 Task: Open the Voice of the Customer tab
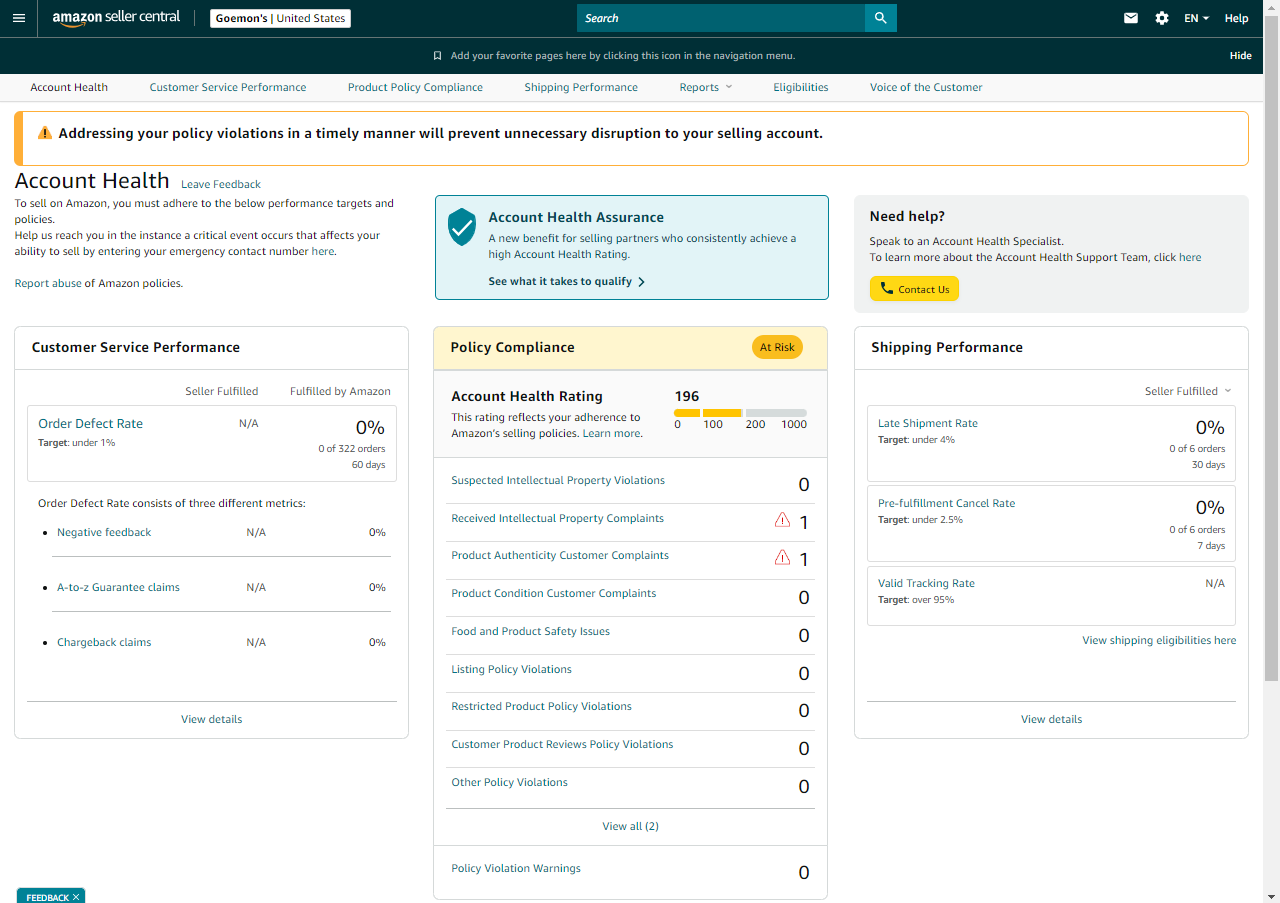926,87
